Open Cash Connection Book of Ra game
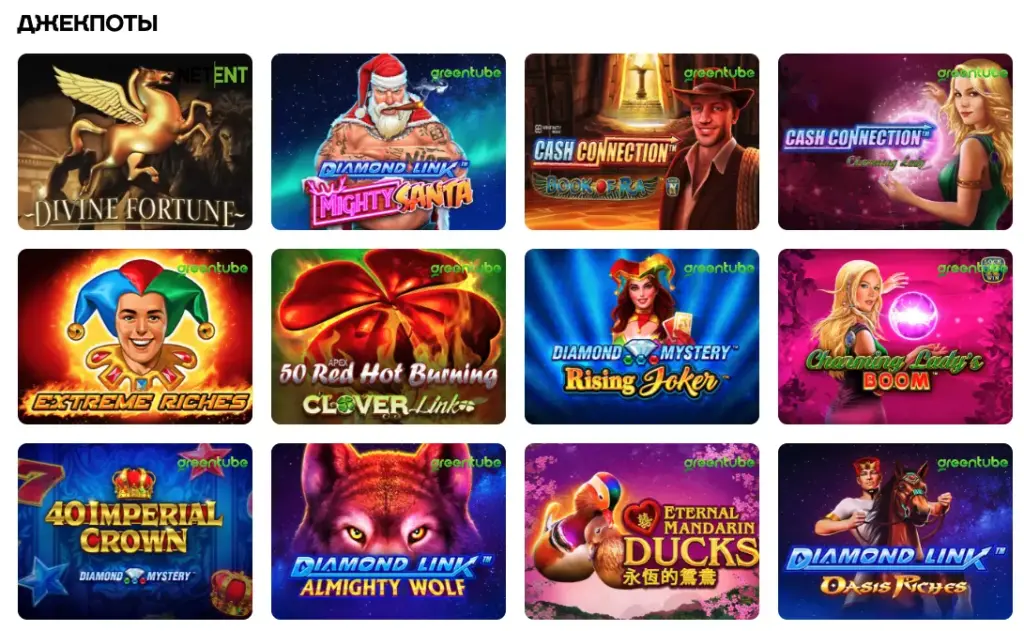The height and width of the screenshot is (631, 1024). [x=642, y=142]
